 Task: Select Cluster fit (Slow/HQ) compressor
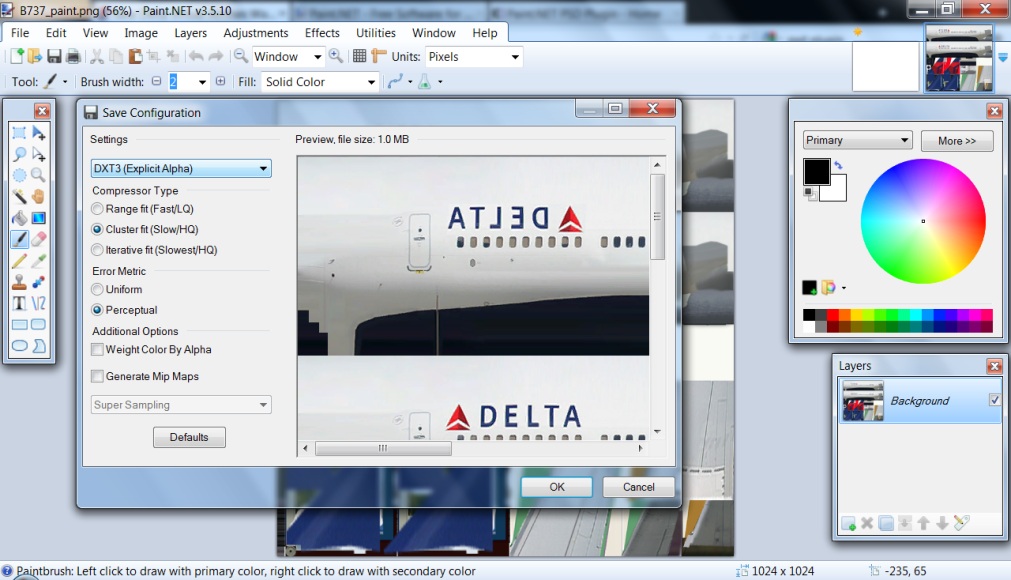tap(145, 229)
